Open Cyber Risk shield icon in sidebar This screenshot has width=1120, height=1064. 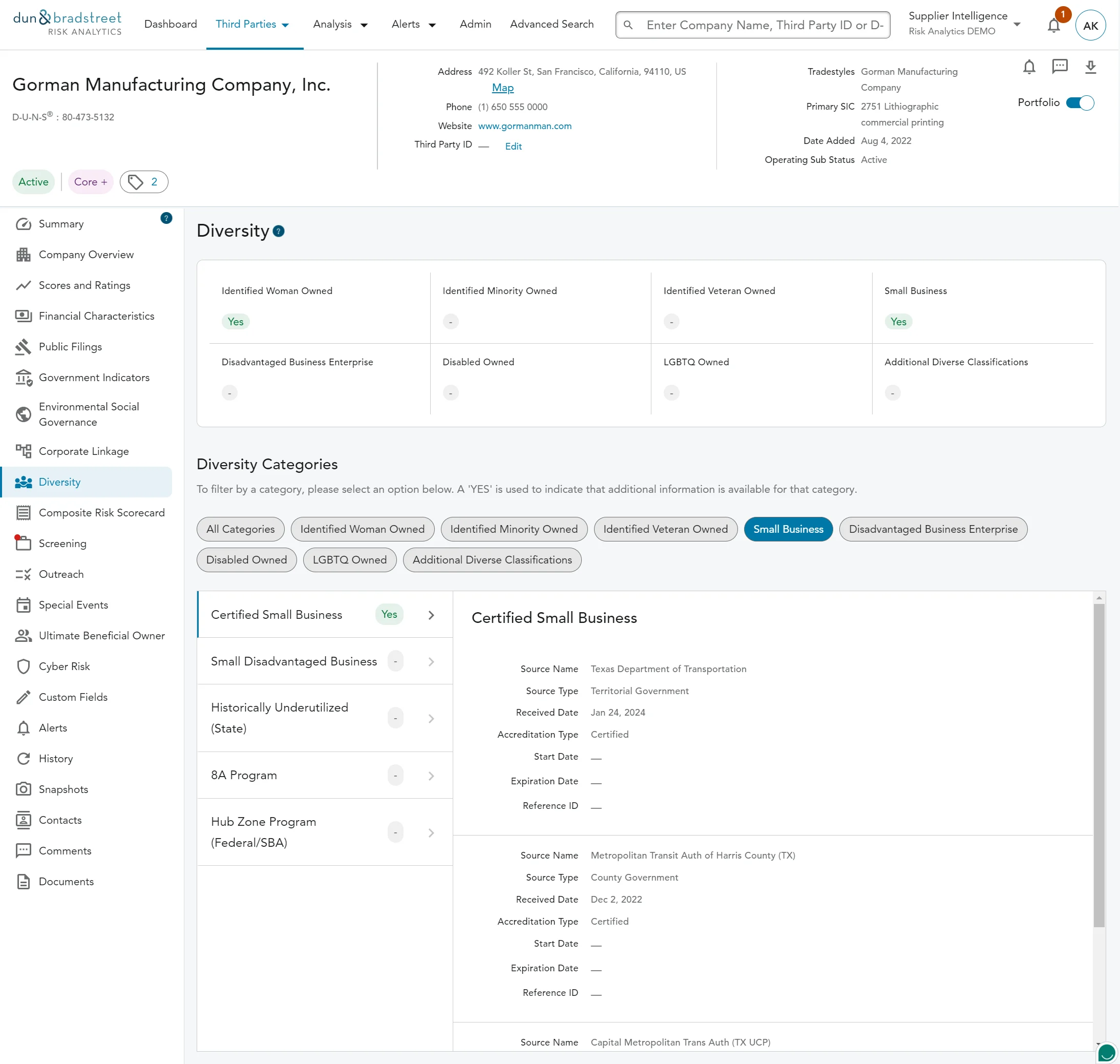click(23, 666)
